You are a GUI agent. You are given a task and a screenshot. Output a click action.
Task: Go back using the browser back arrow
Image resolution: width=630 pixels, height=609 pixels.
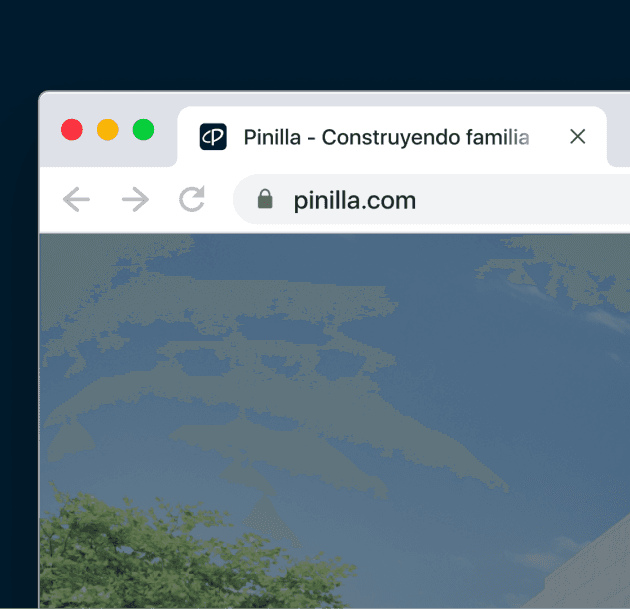pyautogui.click(x=76, y=199)
